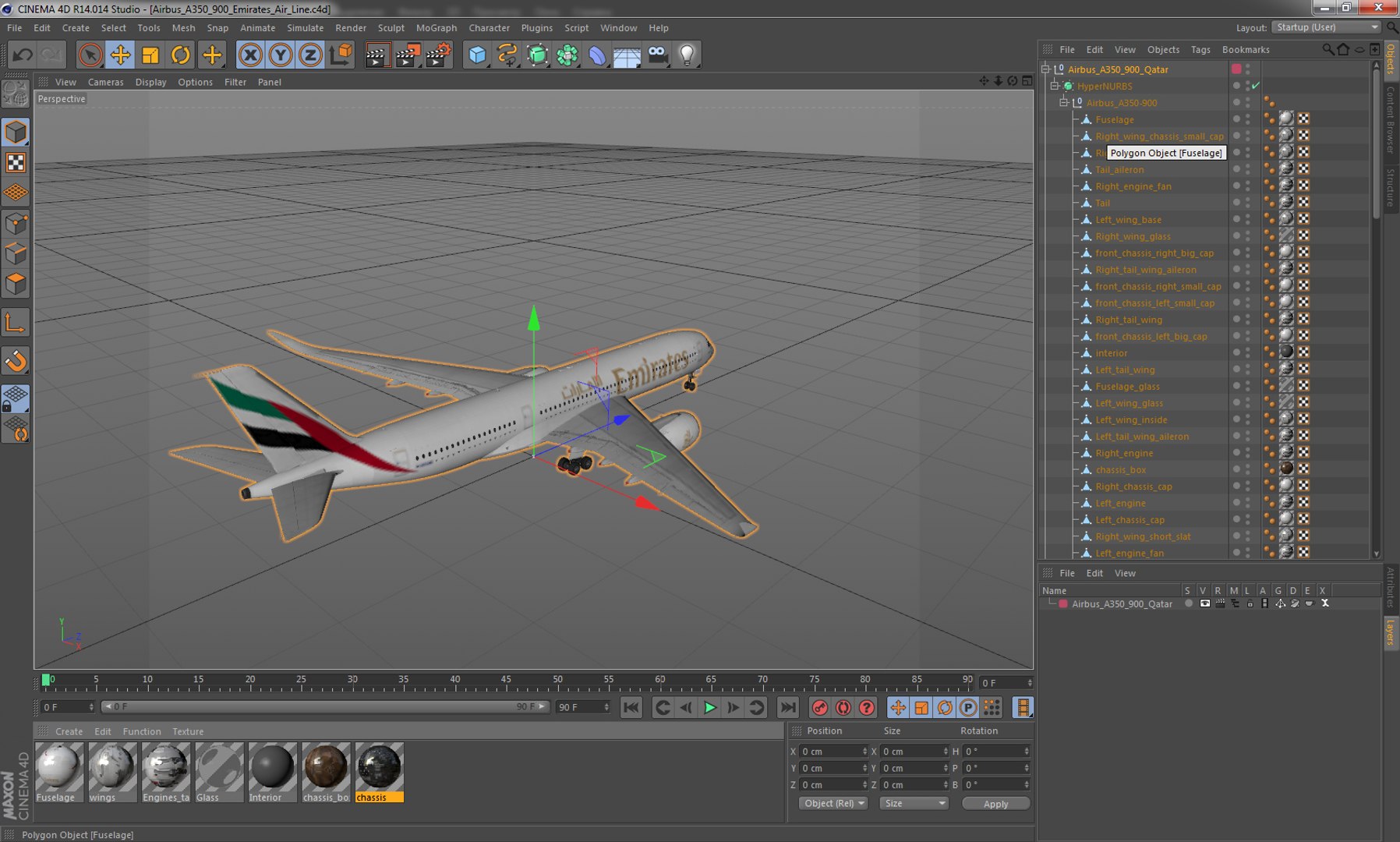Open the Sculpt menu

point(391,28)
